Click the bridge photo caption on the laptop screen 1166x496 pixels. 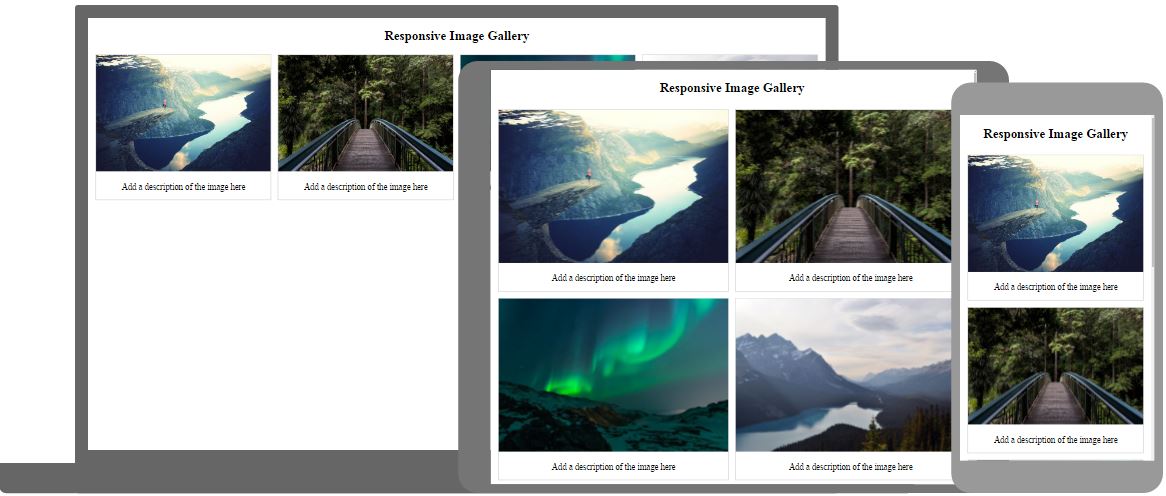365,187
